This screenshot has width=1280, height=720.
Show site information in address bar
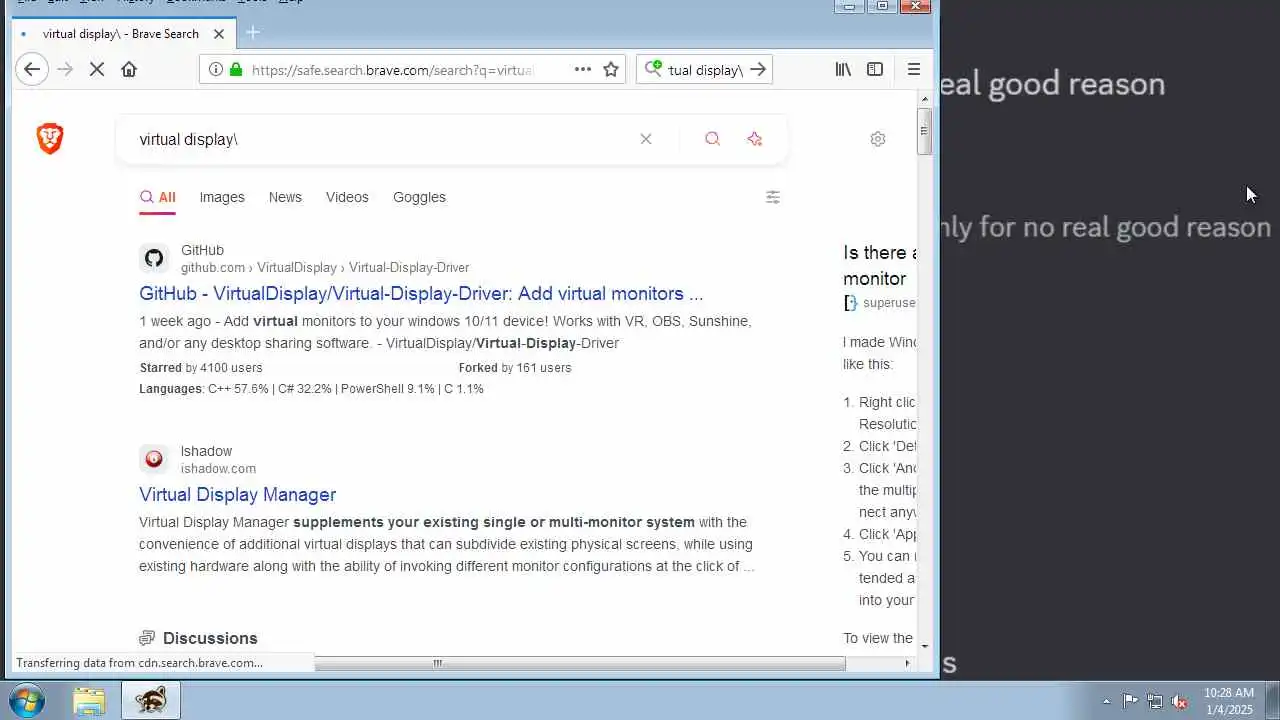point(215,69)
